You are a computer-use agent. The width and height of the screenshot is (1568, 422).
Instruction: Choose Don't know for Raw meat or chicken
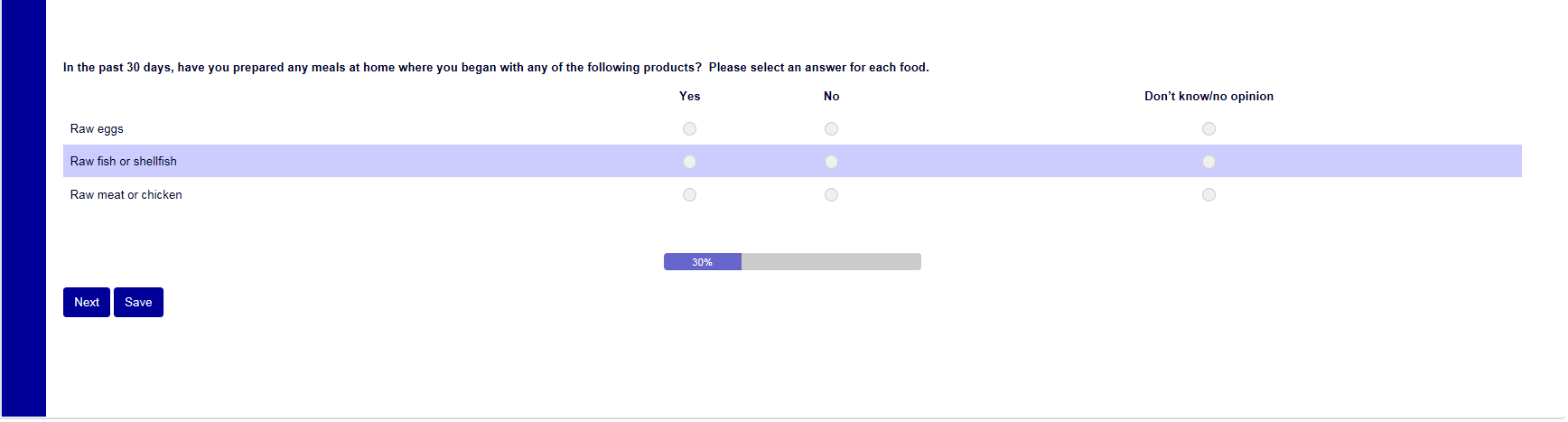point(1209,195)
